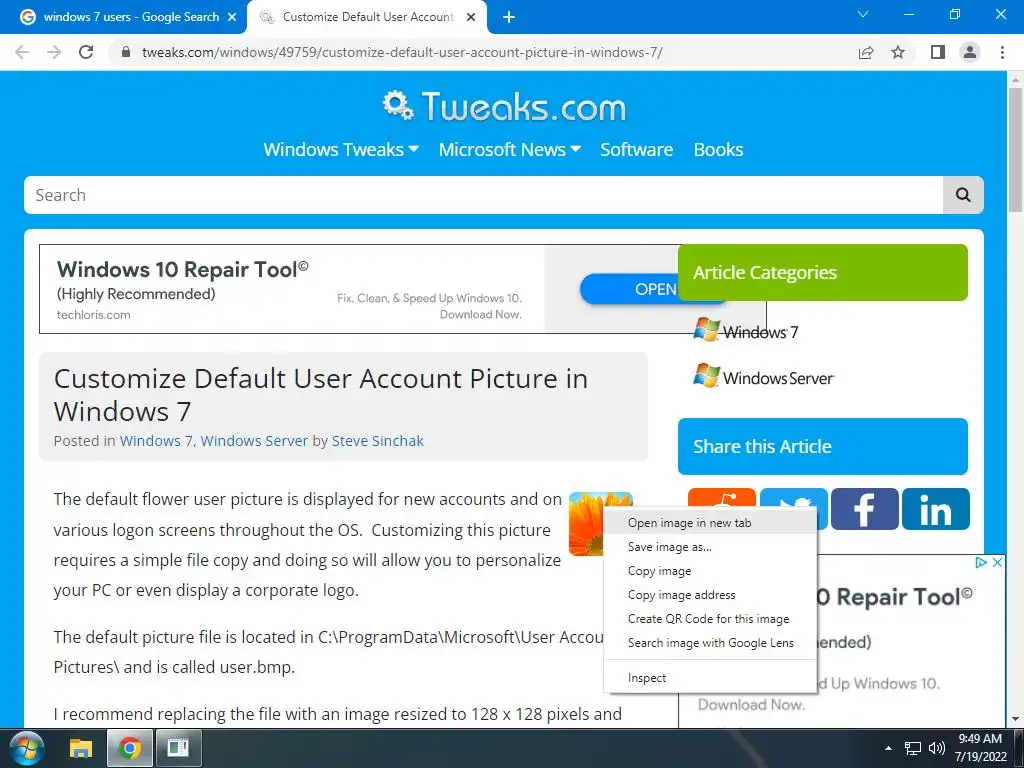Bookmark this page with the star icon
The height and width of the screenshot is (768, 1024).
[898, 52]
